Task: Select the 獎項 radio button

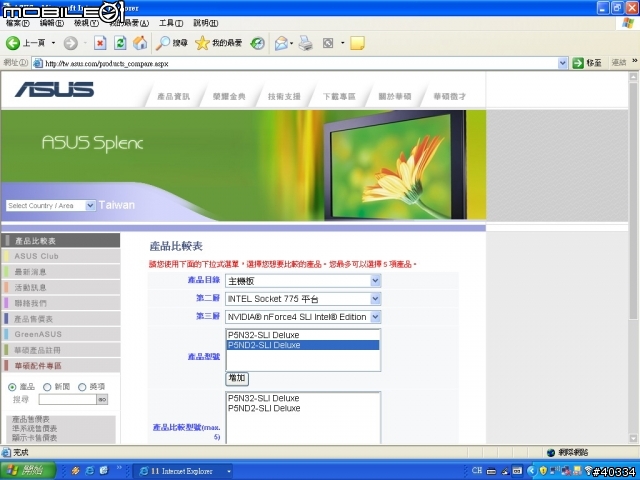Action: [82, 387]
